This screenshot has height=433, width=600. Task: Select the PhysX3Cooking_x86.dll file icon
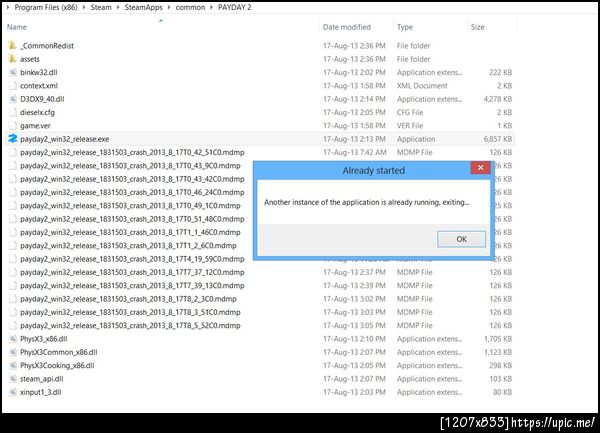pyautogui.click(x=13, y=365)
